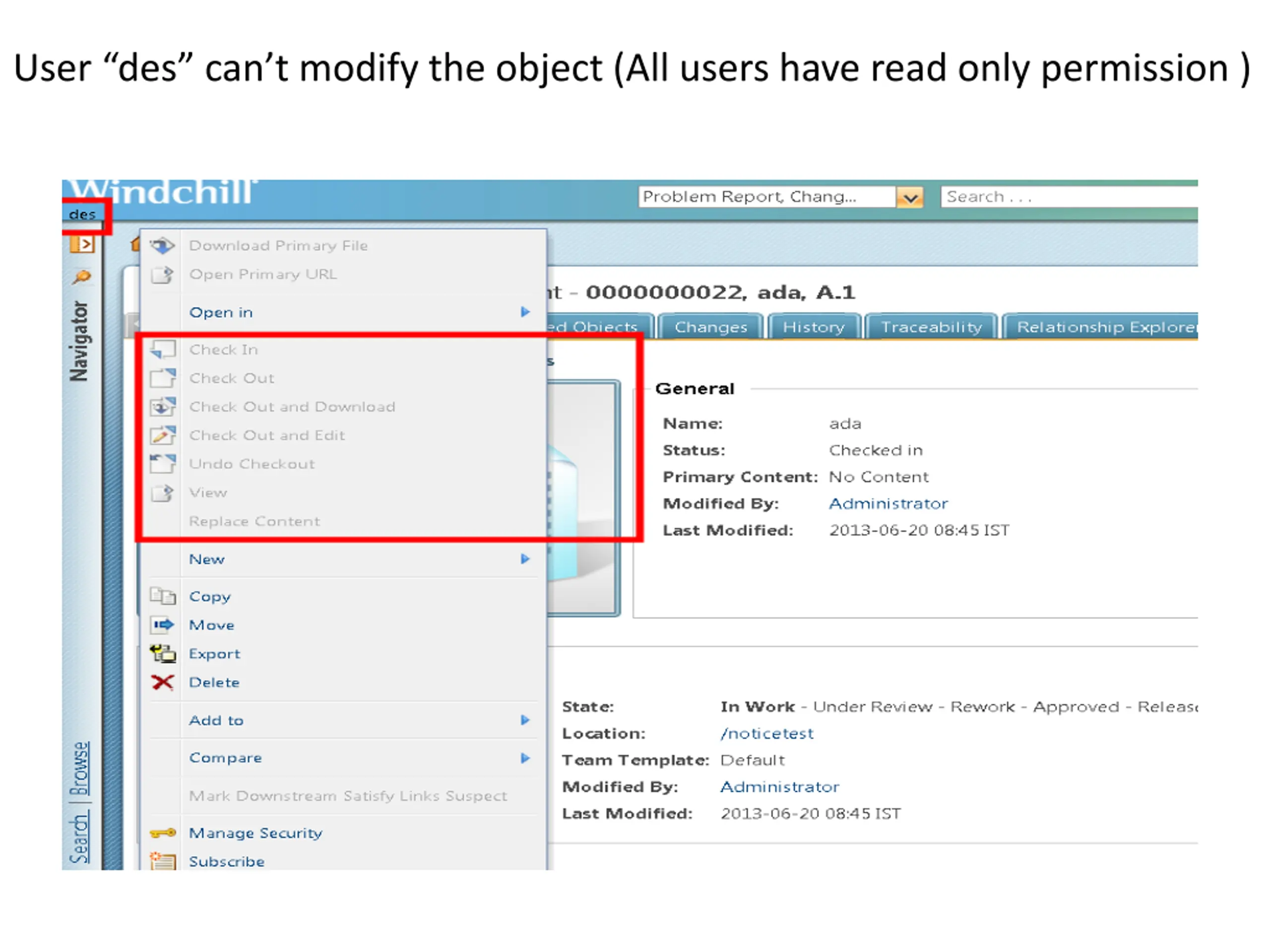Viewport: 1270px width, 952px height.
Task: Click the red Delete X icon
Action: [x=163, y=682]
